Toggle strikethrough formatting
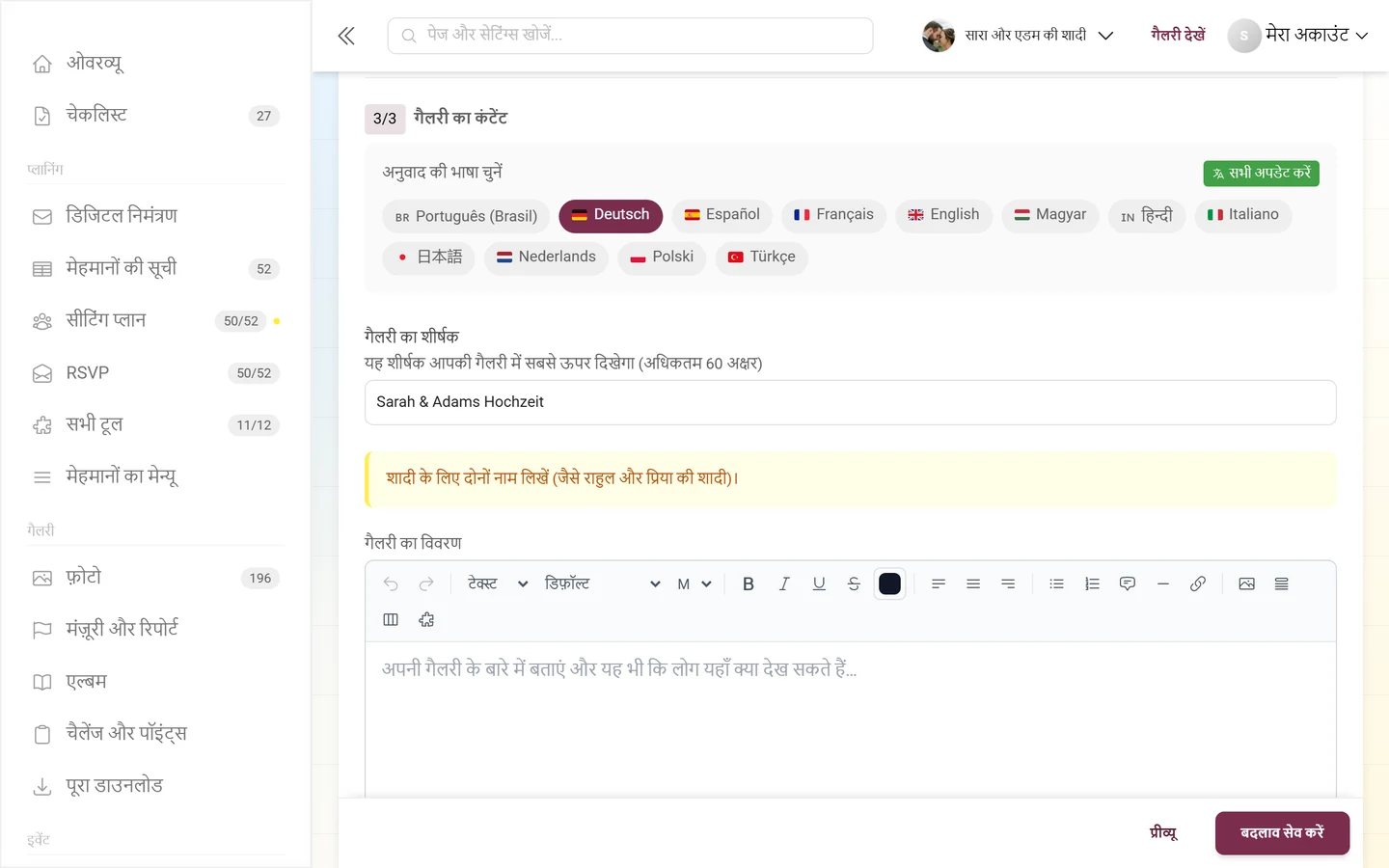This screenshot has width=1389, height=868. (x=854, y=583)
